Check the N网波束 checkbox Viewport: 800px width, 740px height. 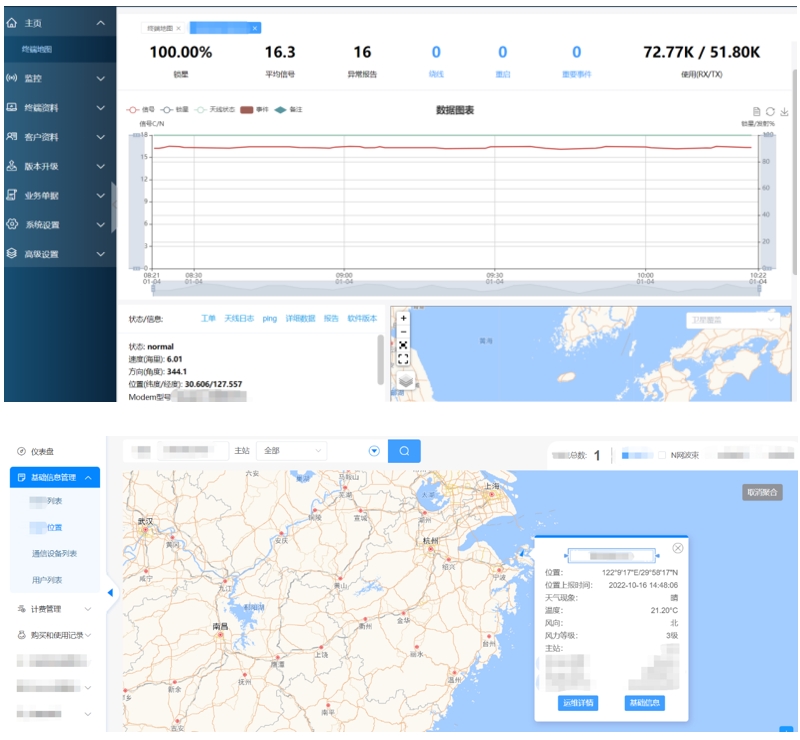662,455
